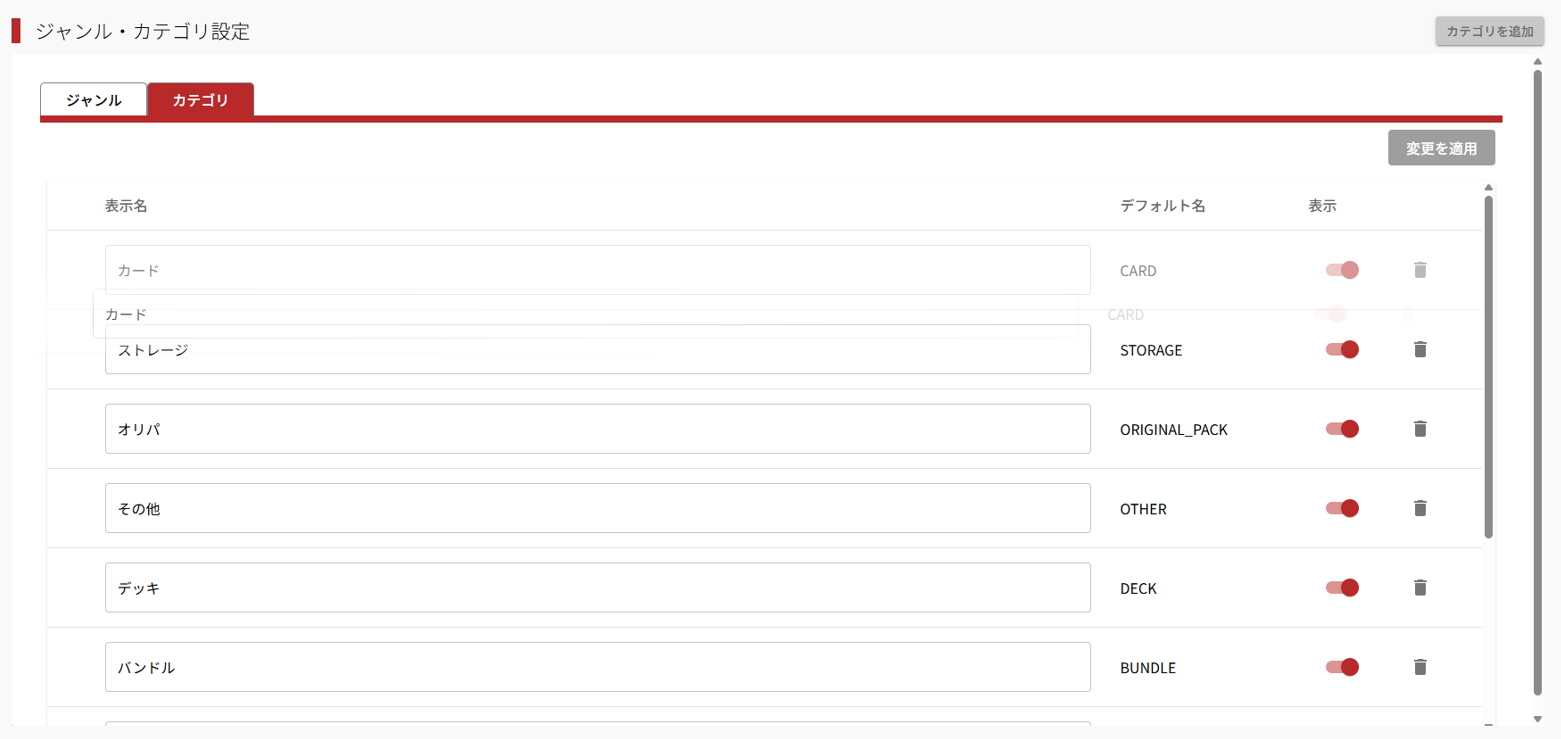
Task: Click the outer page scrollbar thumb
Action: click(1538, 382)
